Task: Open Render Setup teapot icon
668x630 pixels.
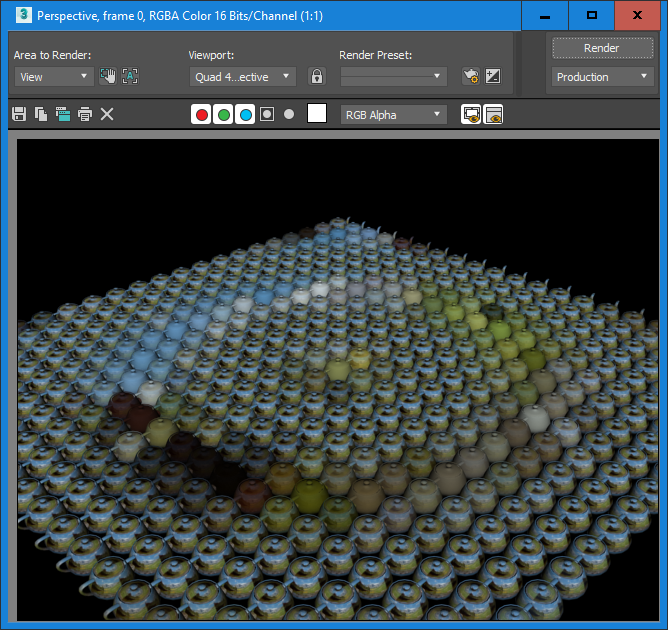Action: (x=471, y=77)
